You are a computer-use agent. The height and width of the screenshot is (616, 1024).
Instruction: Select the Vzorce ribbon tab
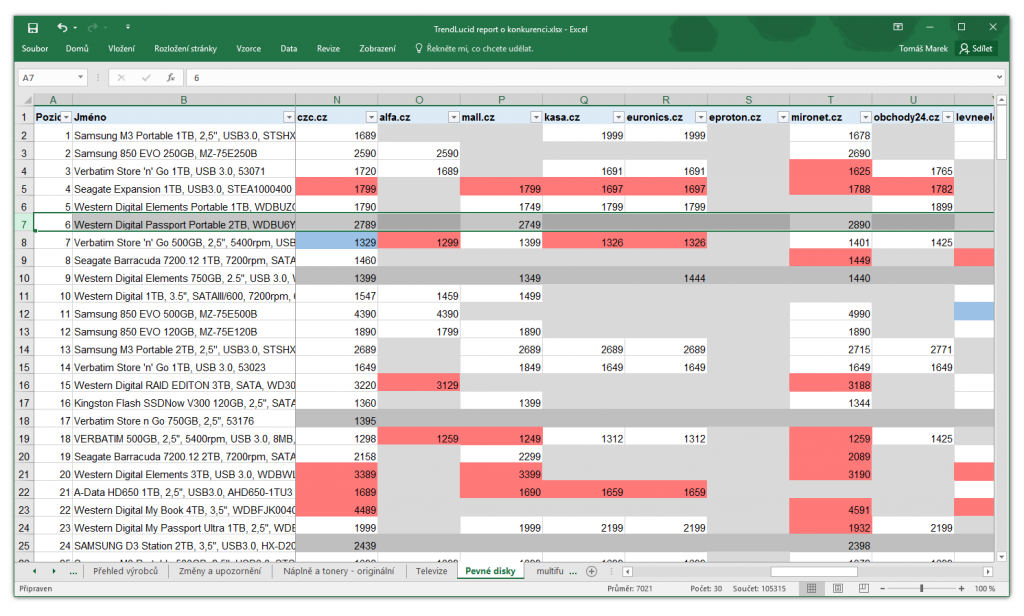pos(248,48)
